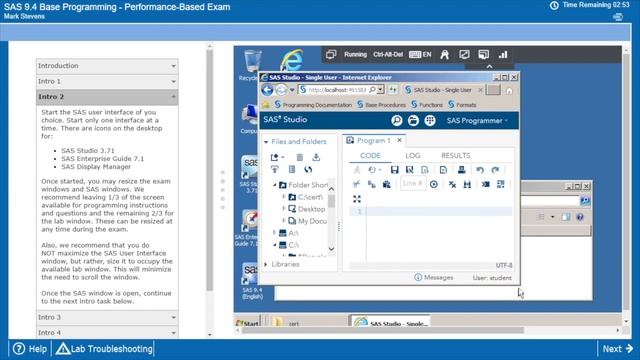
Task: Open the Functions favorite link
Action: (427, 105)
